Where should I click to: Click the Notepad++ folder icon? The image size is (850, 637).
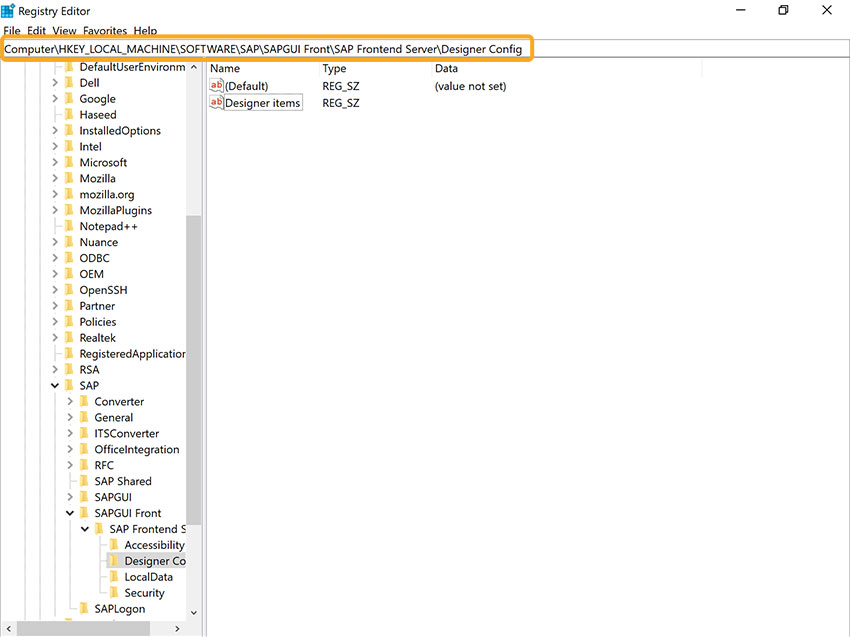[69, 226]
